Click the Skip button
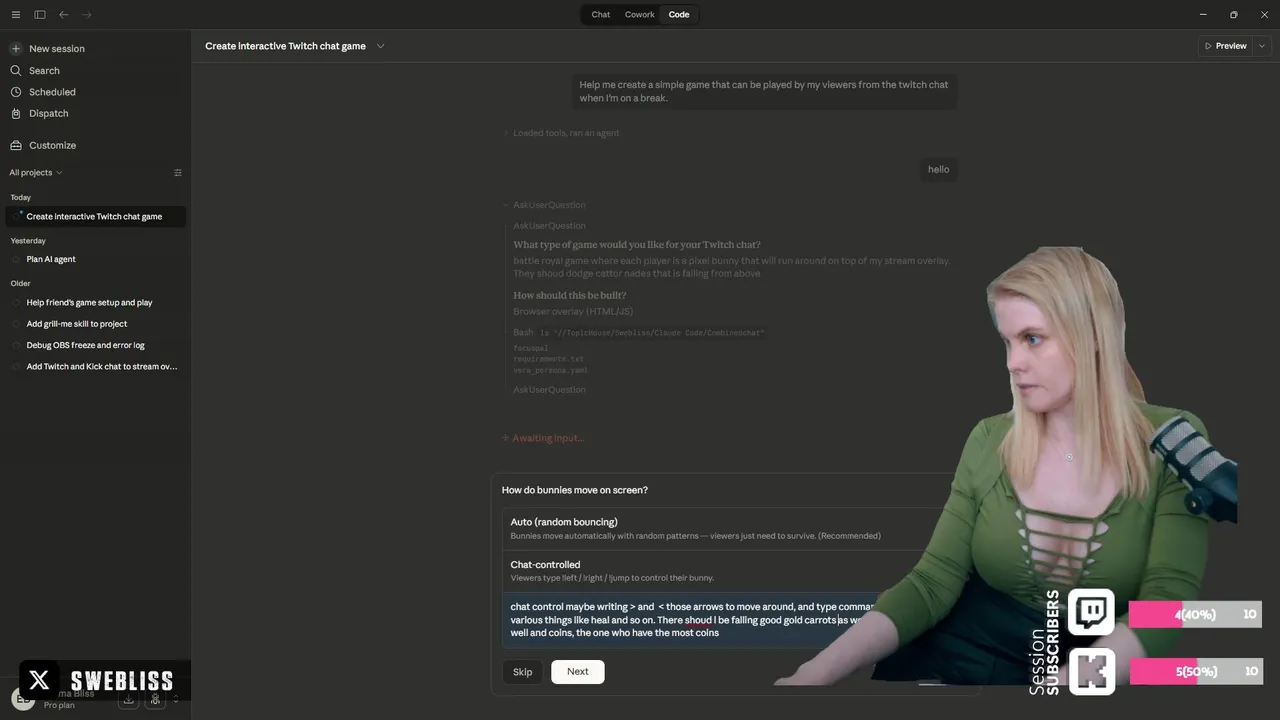This screenshot has height=720, width=1280. tap(522, 672)
